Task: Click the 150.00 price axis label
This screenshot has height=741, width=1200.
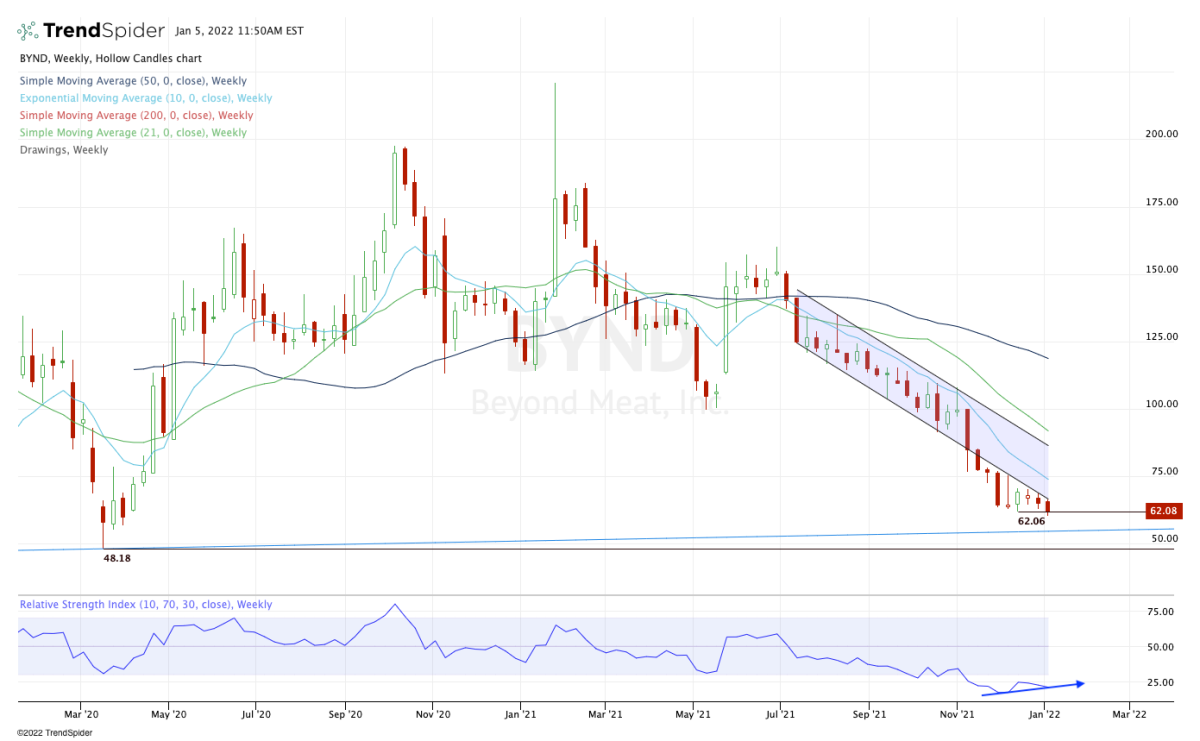Action: [x=1163, y=270]
